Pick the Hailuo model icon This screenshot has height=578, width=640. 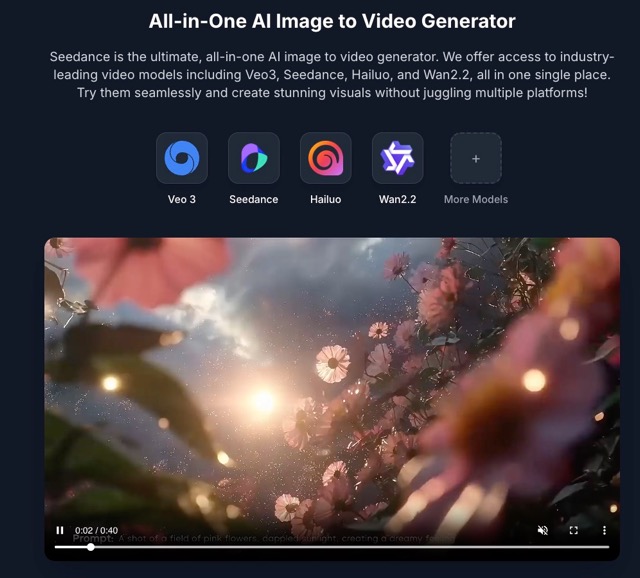point(326,158)
